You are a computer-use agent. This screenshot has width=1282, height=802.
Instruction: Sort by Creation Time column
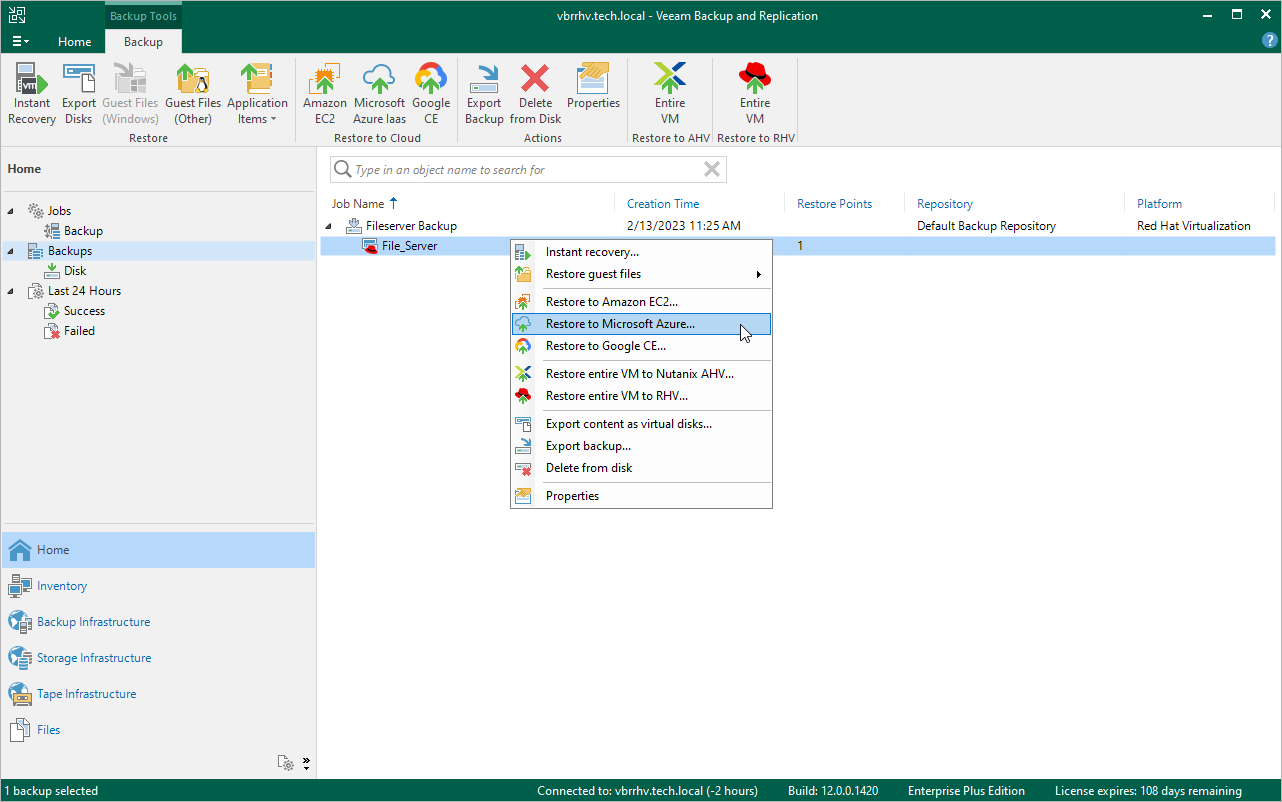point(663,204)
